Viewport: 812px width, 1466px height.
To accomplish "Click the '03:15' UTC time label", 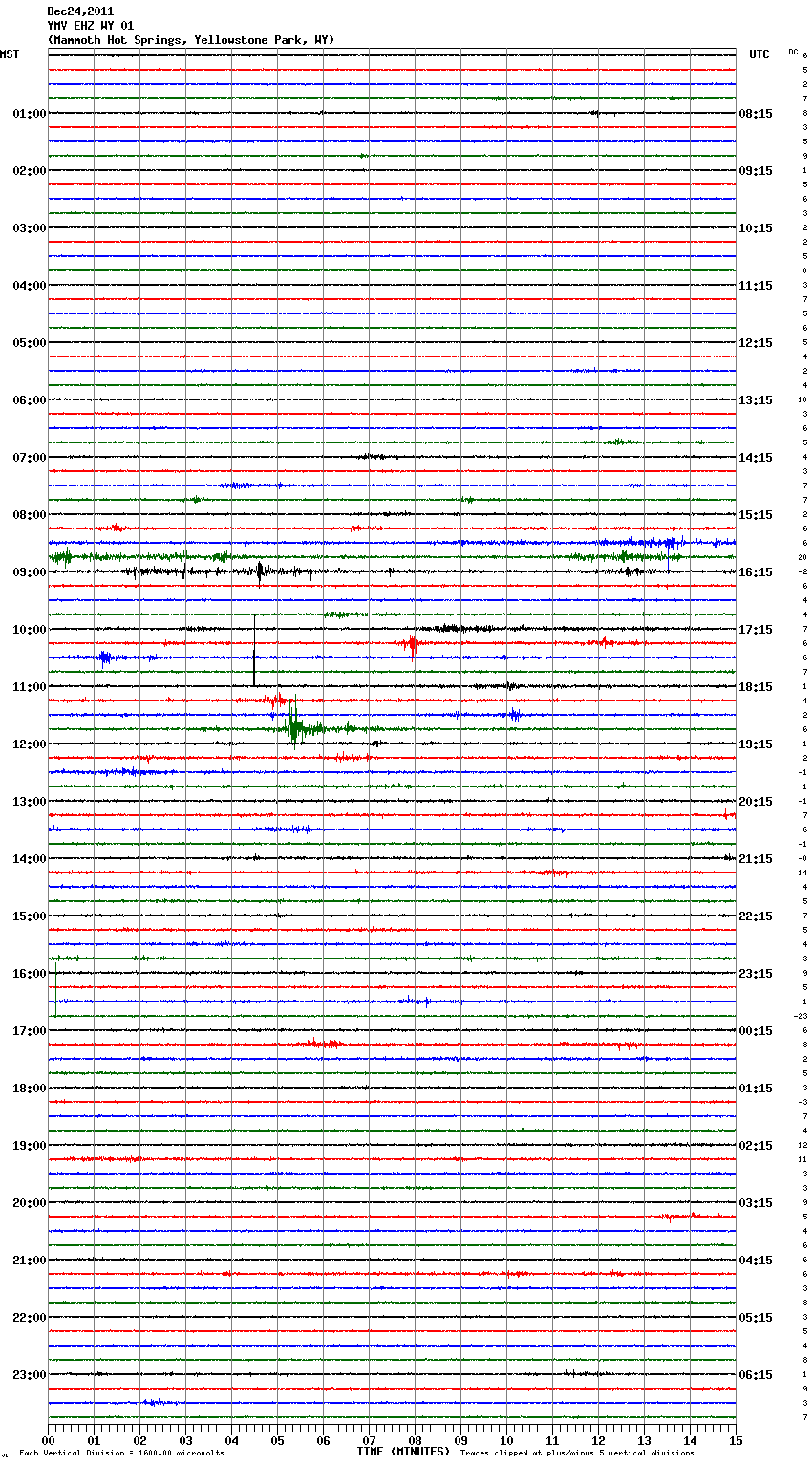I will pyautogui.click(x=756, y=1203).
